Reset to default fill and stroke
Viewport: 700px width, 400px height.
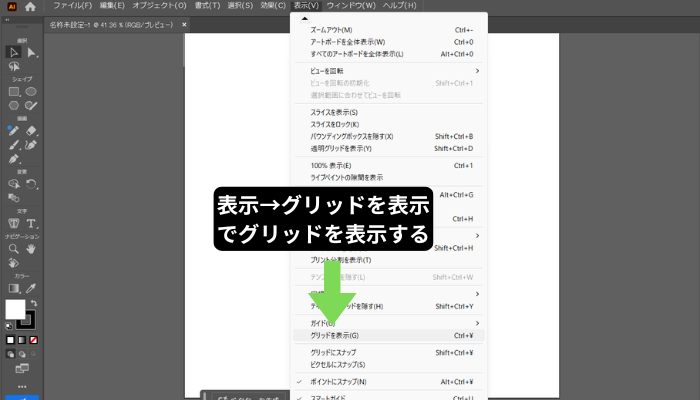(x=8, y=326)
